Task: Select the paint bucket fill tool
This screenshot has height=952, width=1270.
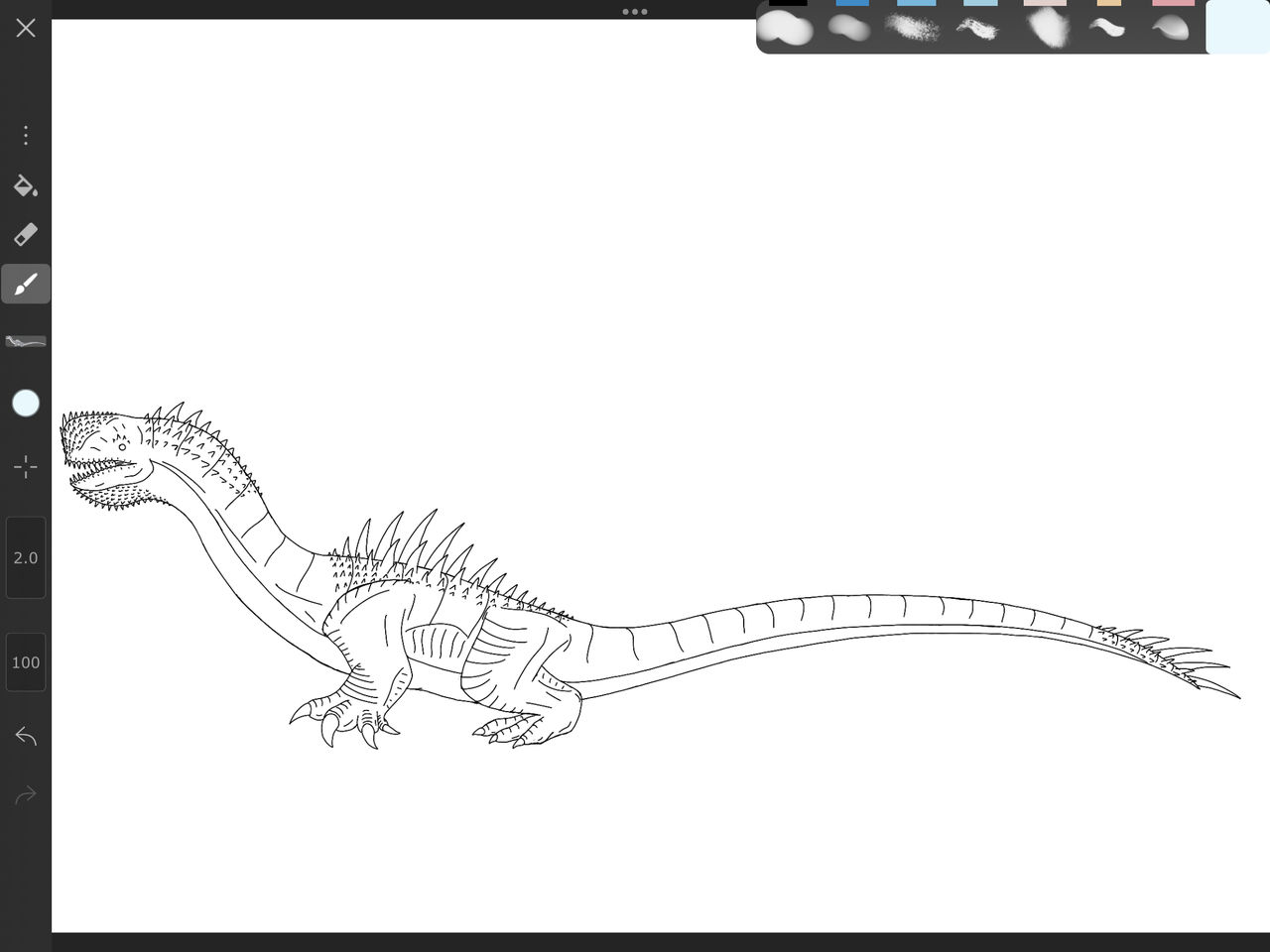Action: click(26, 185)
